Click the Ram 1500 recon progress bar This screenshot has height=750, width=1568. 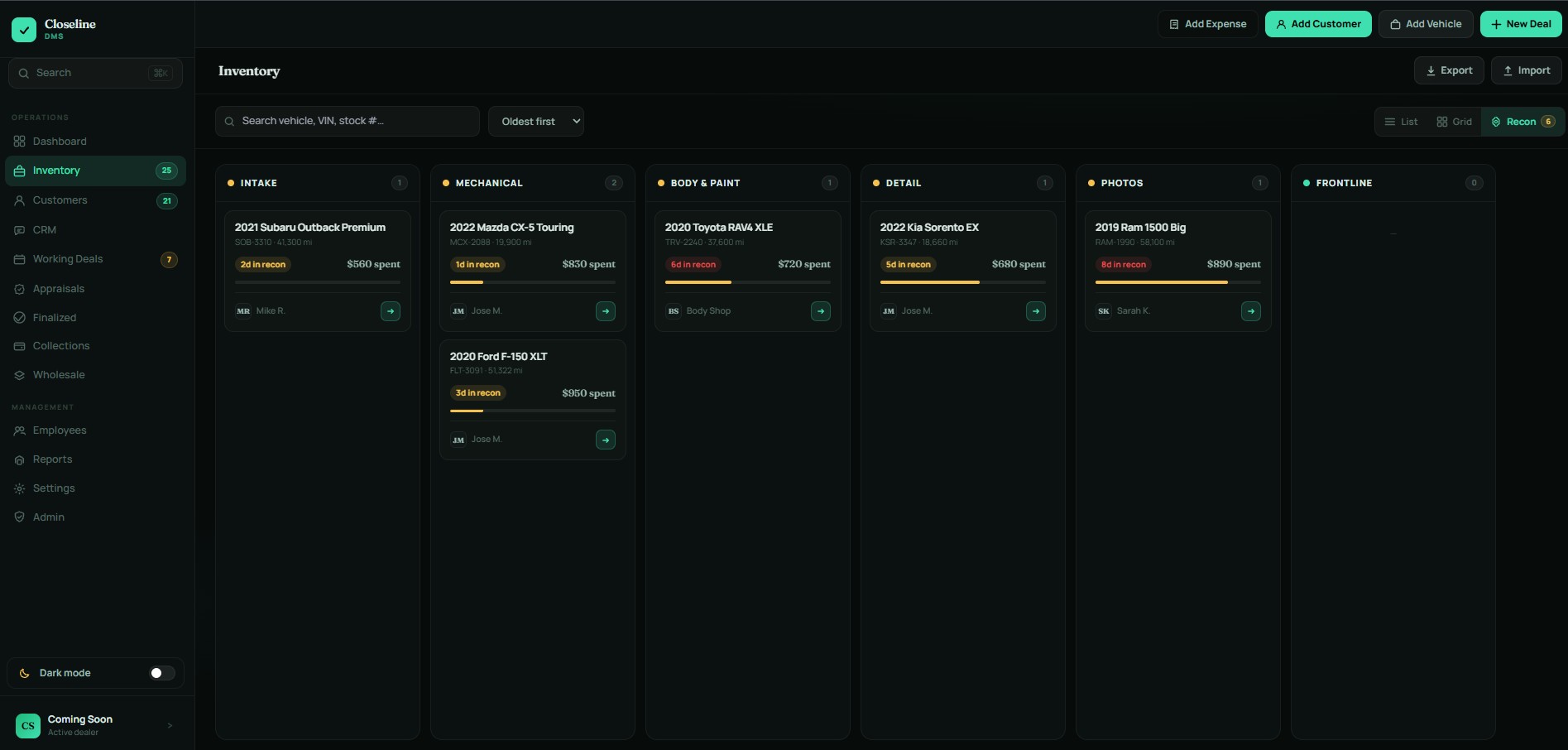(1178, 282)
